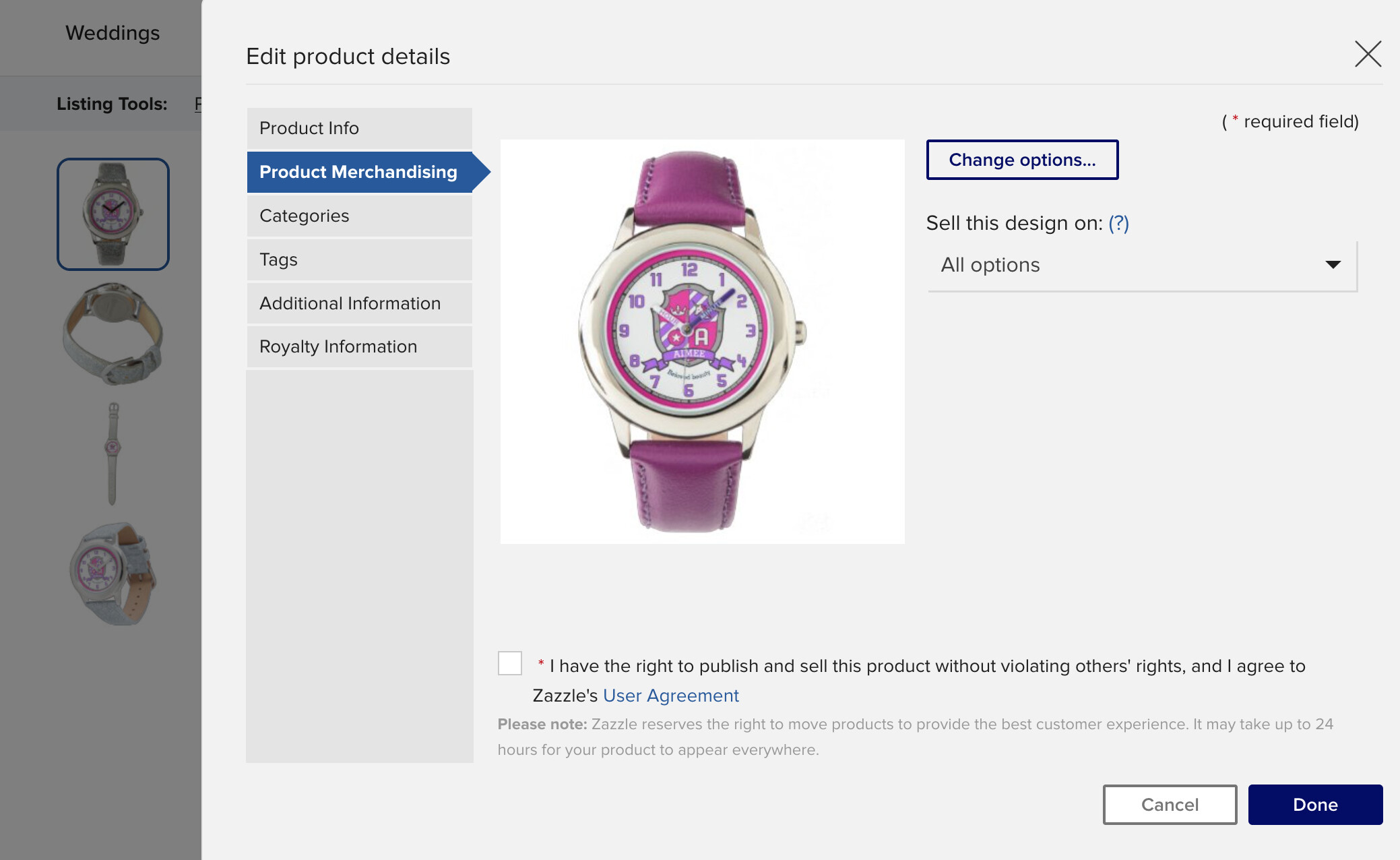Go to the Tags section
Screen dimensions: 1400x860
pyautogui.click(x=359, y=259)
